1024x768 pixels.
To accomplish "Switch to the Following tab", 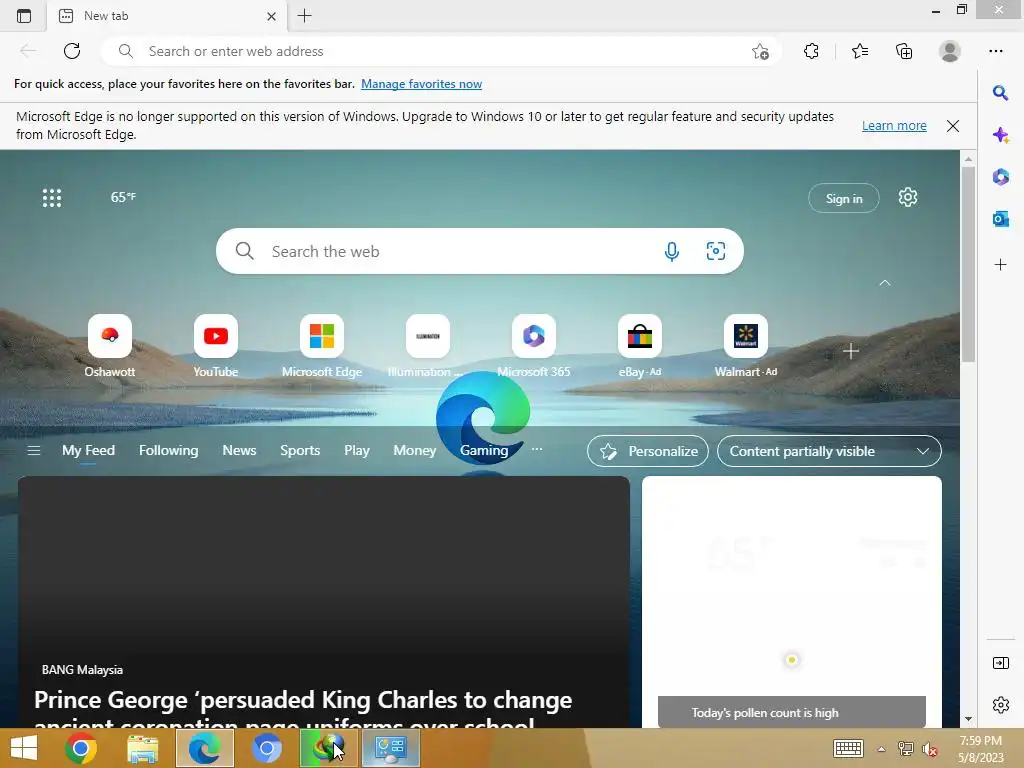I will tap(168, 451).
